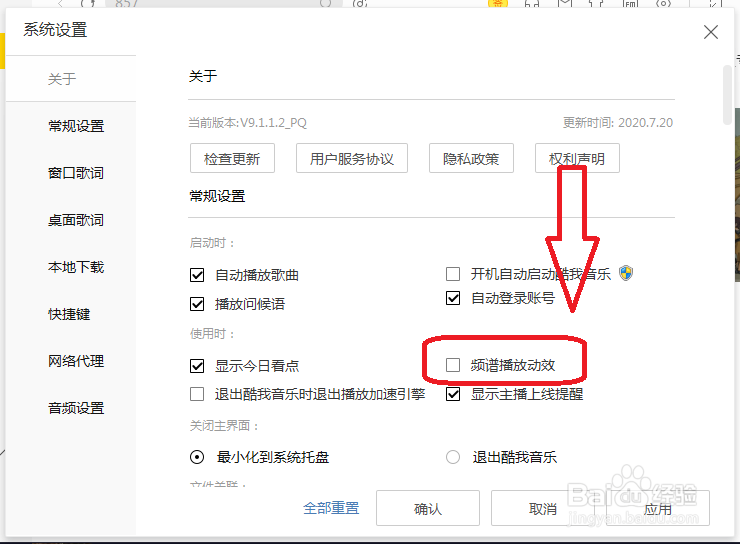Uncheck 显示主播上线提醒
The height and width of the screenshot is (544, 740).
pos(453,394)
